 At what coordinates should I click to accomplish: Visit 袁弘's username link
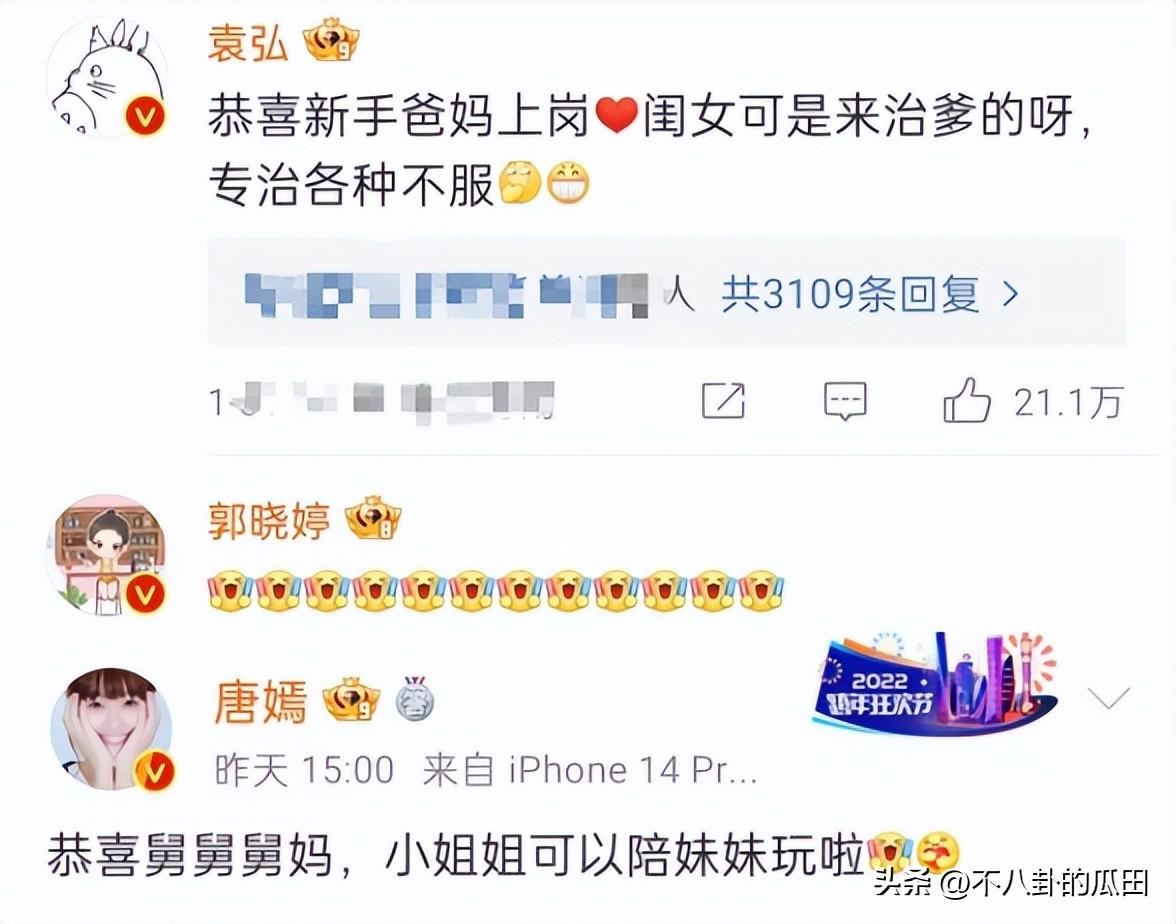tap(248, 43)
